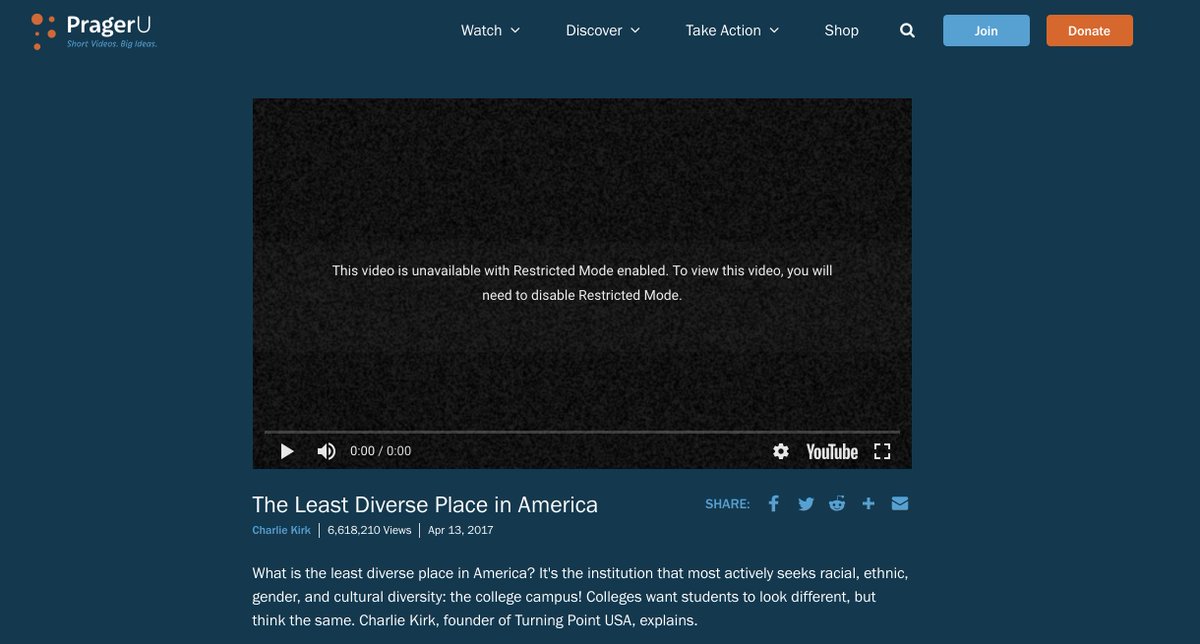Click the '6,618,210 Views' text

click(369, 530)
